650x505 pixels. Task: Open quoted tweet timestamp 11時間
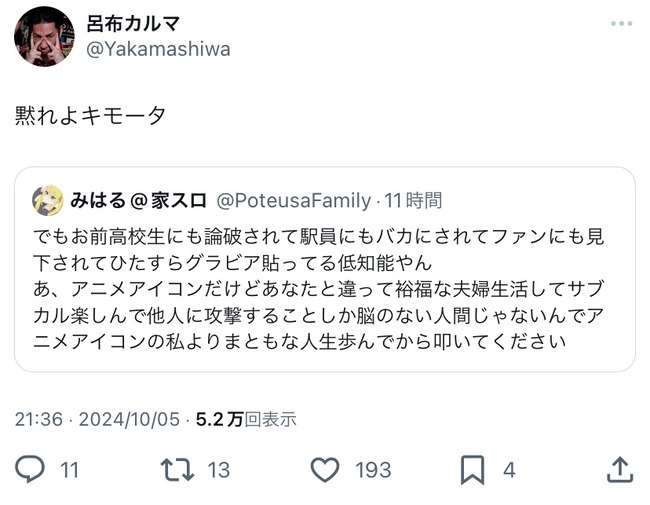coord(413,201)
